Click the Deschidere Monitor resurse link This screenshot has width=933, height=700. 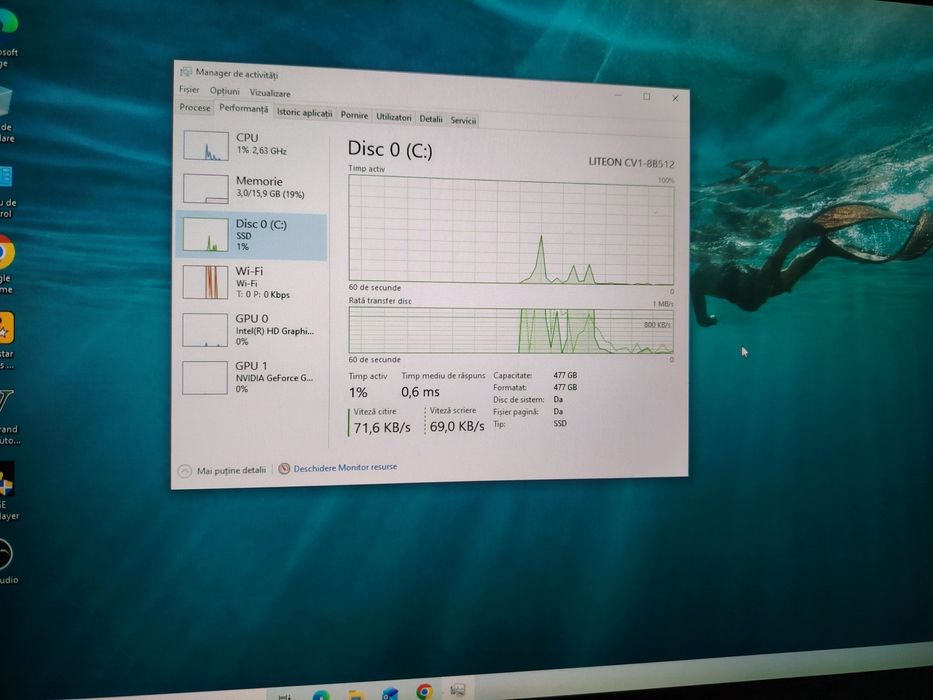345,468
